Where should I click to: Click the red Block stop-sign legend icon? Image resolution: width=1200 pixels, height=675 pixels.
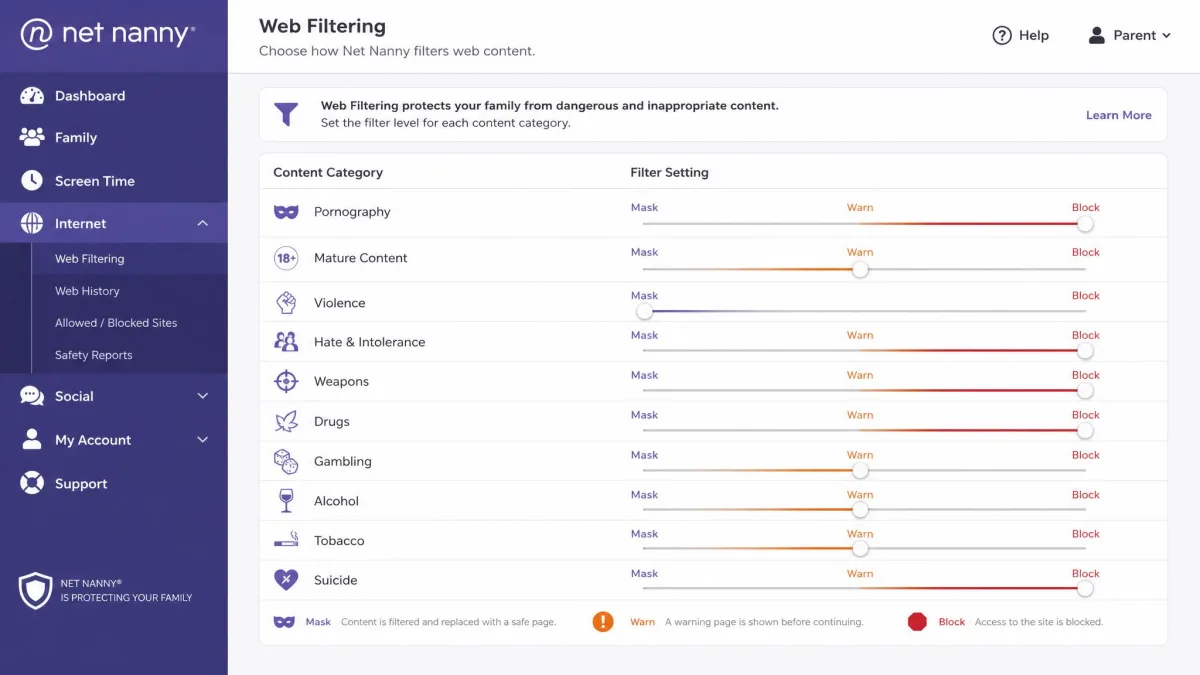click(x=917, y=621)
